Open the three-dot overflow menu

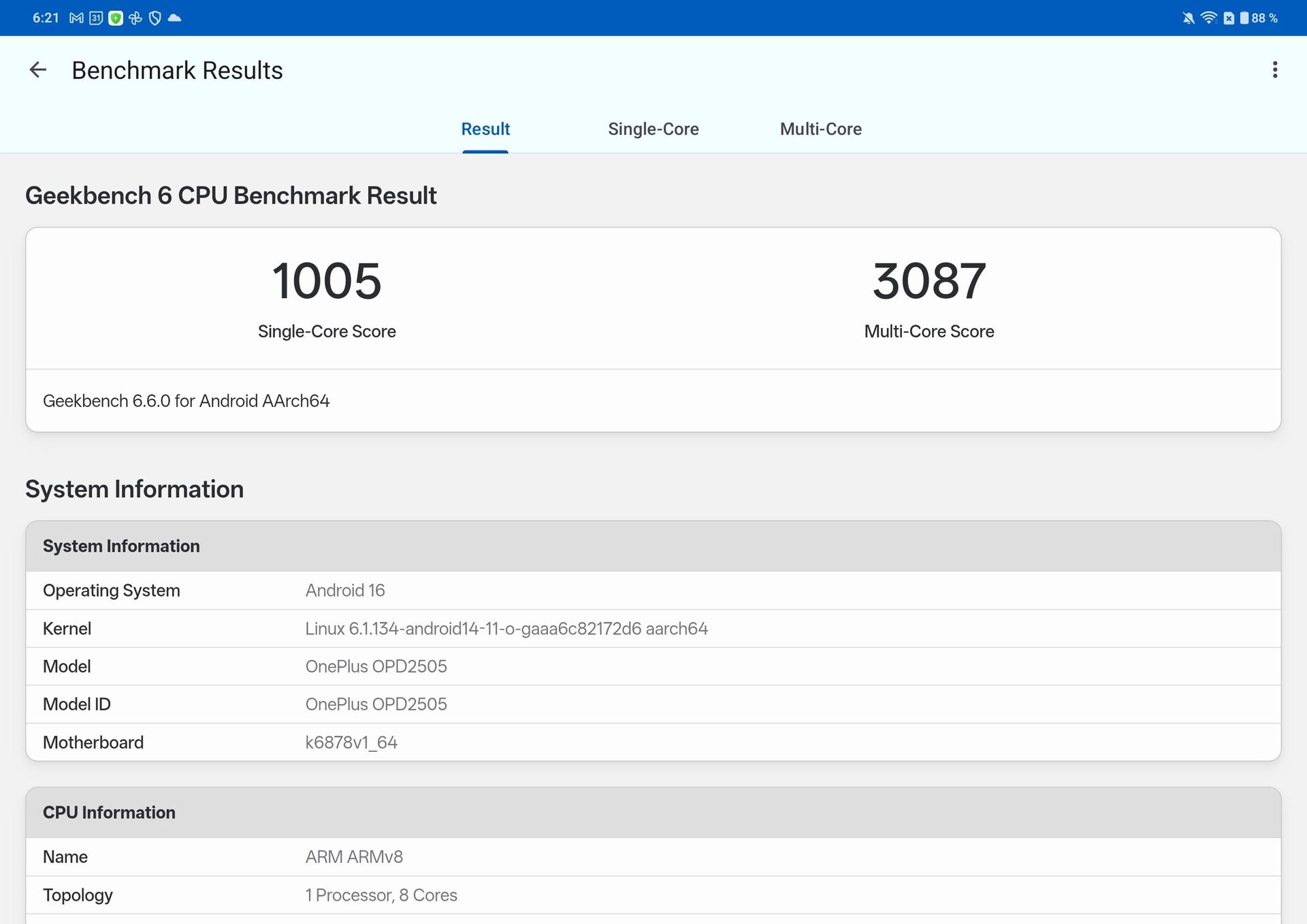coord(1274,70)
